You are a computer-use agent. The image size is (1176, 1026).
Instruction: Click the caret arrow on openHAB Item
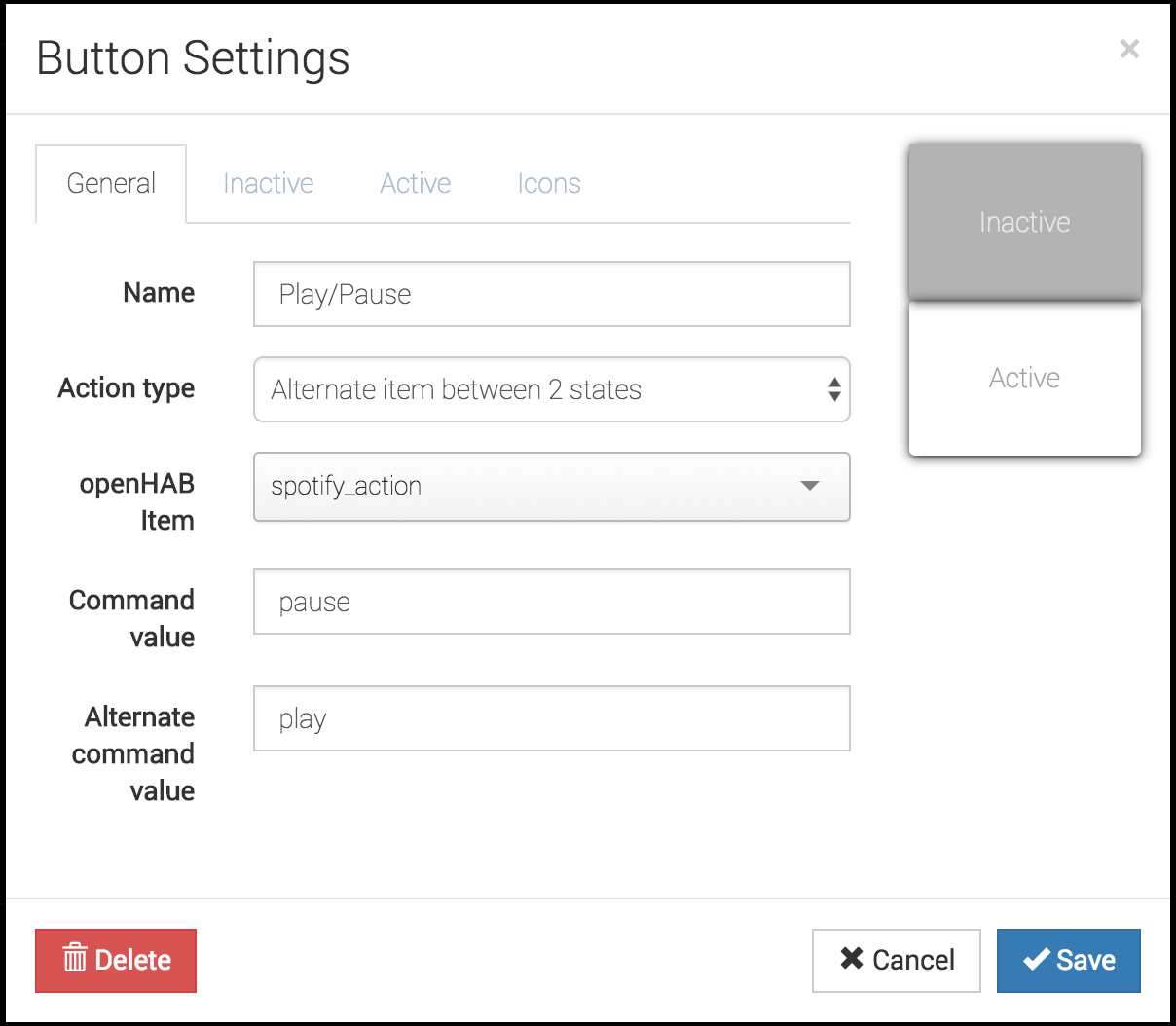[x=809, y=486]
